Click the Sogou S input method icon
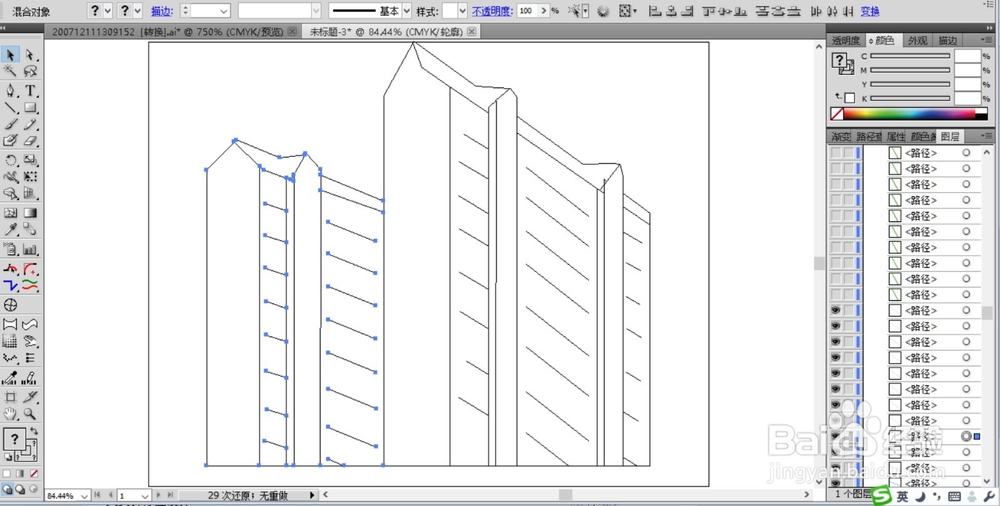1000x506 pixels. pyautogui.click(x=881, y=495)
